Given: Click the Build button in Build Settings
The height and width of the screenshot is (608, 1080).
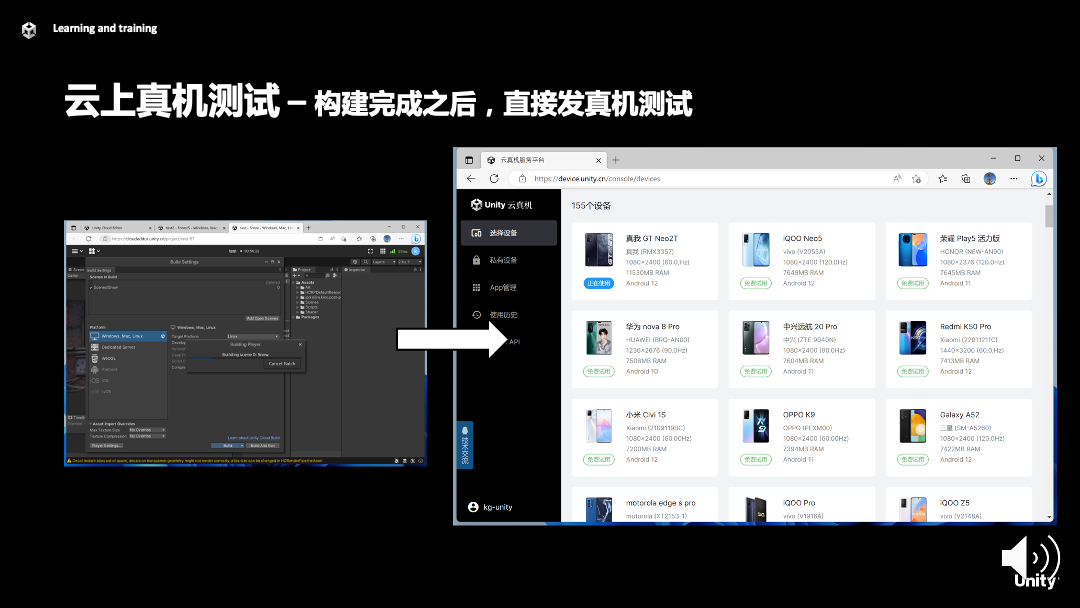Looking at the screenshot, I should pyautogui.click(x=227, y=445).
